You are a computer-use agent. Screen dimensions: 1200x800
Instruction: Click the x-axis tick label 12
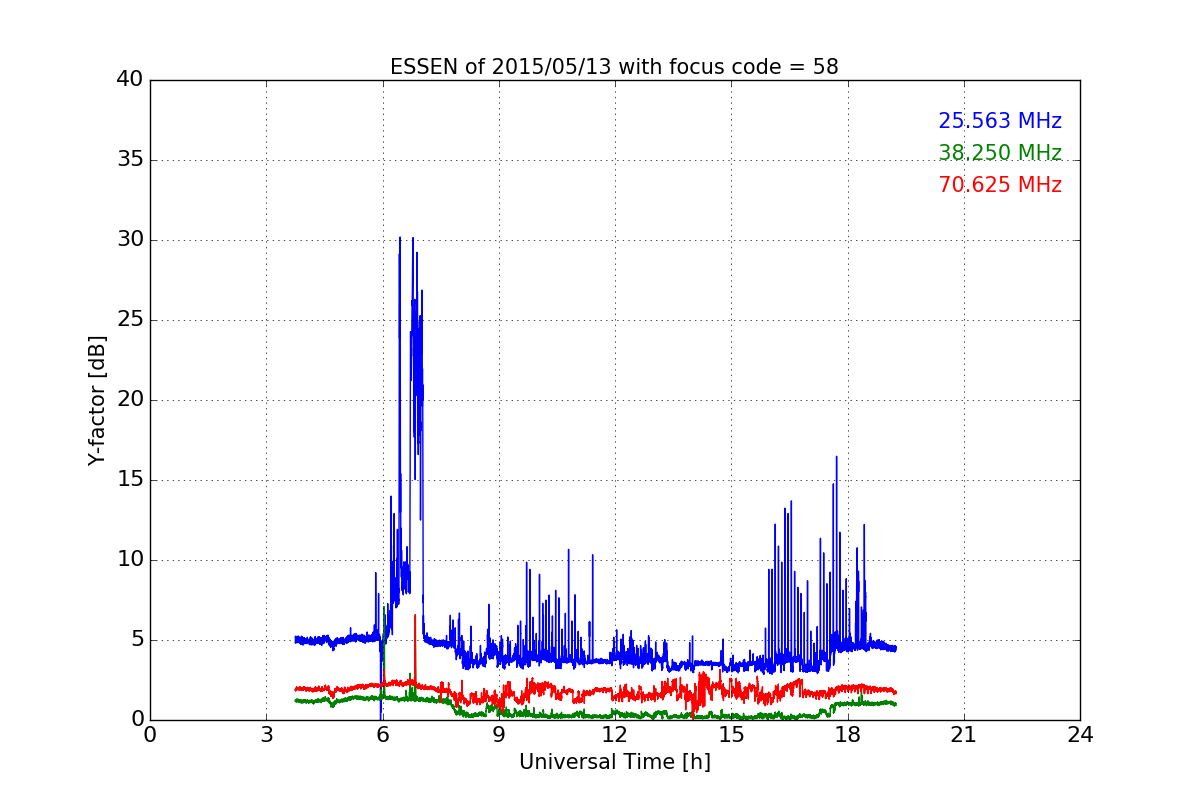pyautogui.click(x=614, y=735)
